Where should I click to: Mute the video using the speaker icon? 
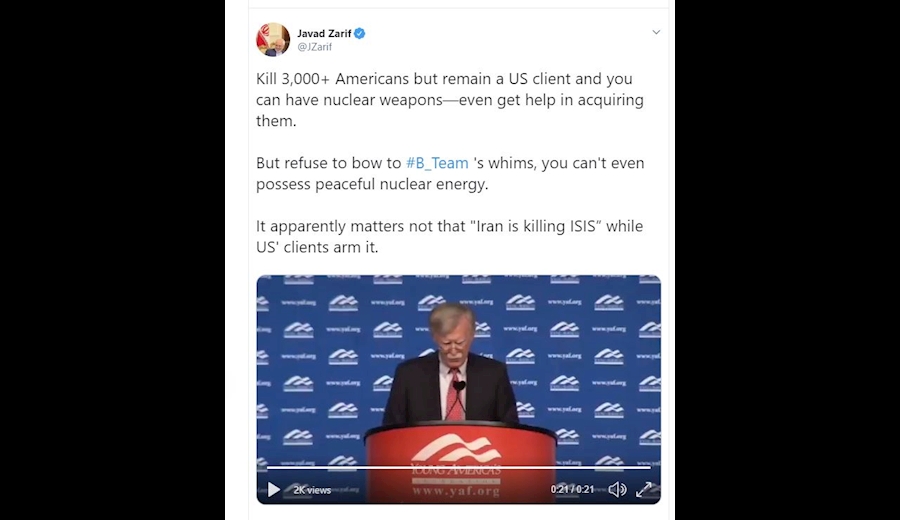coord(617,490)
